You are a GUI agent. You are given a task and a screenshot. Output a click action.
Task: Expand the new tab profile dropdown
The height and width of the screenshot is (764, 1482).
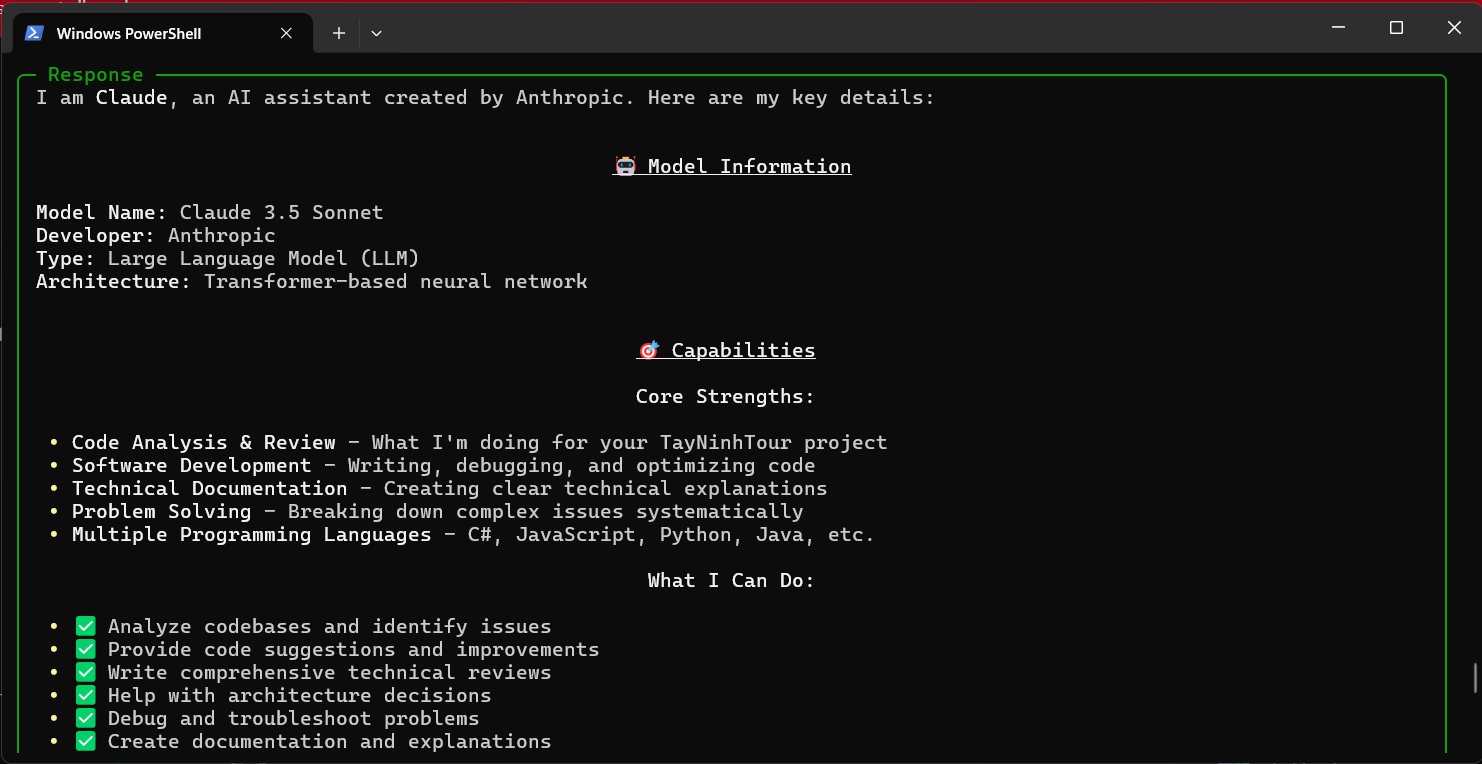point(376,33)
